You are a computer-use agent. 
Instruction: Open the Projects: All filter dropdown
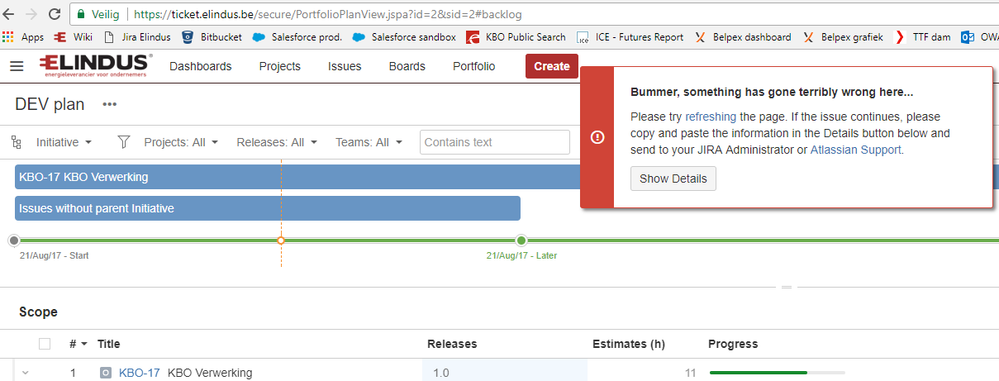(182, 142)
